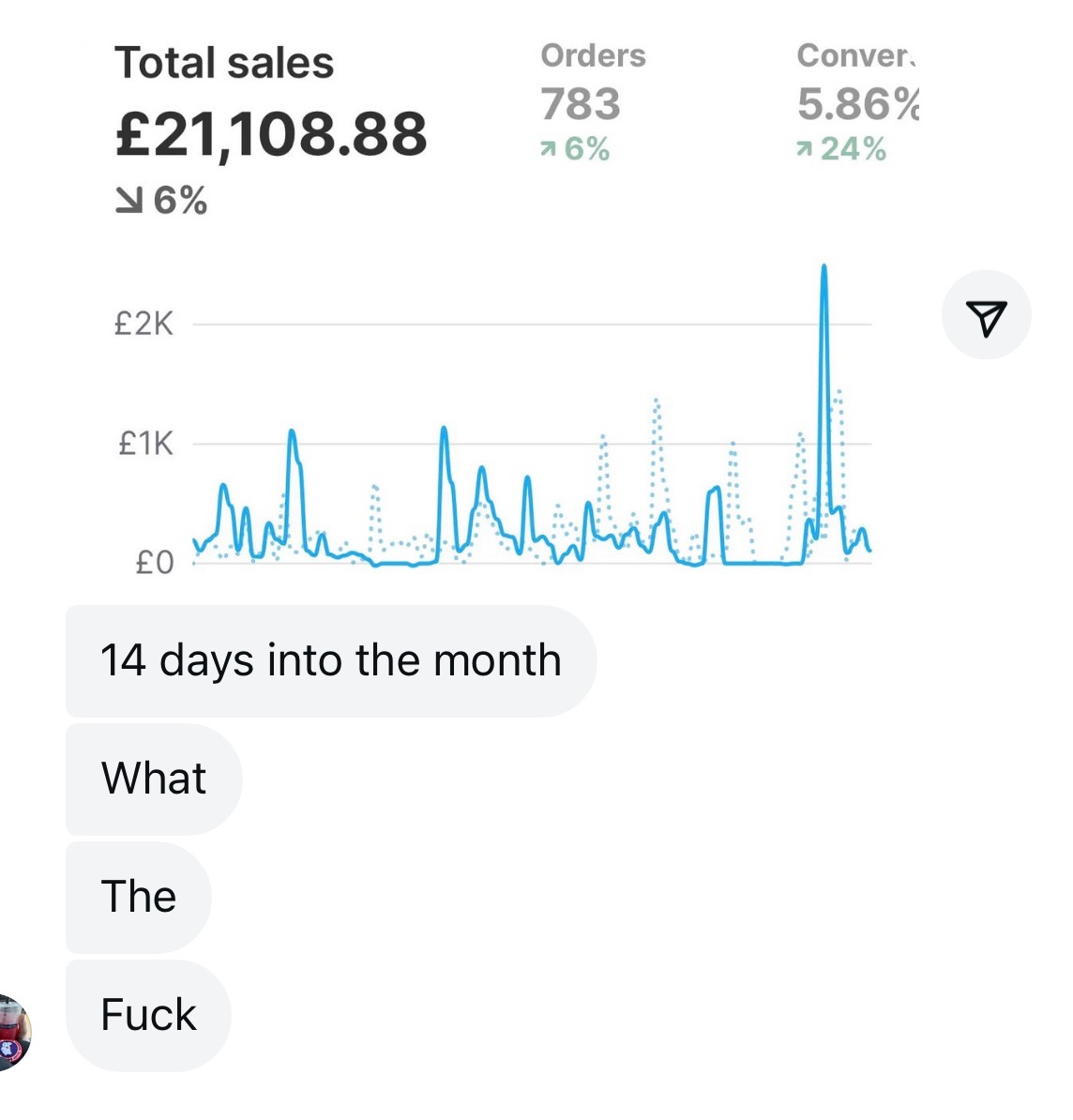
Task: Click the £21,108.88 sales figure
Action: tap(271, 134)
